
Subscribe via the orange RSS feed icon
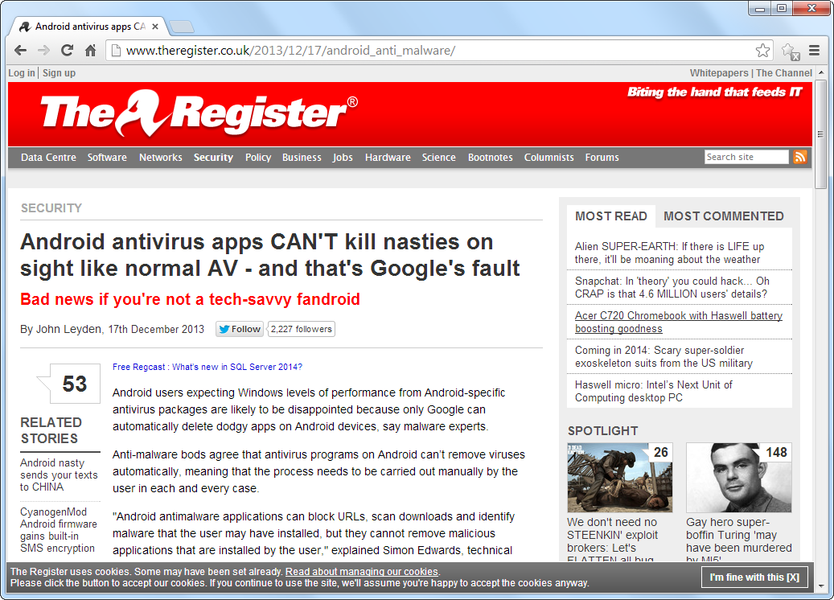point(800,157)
